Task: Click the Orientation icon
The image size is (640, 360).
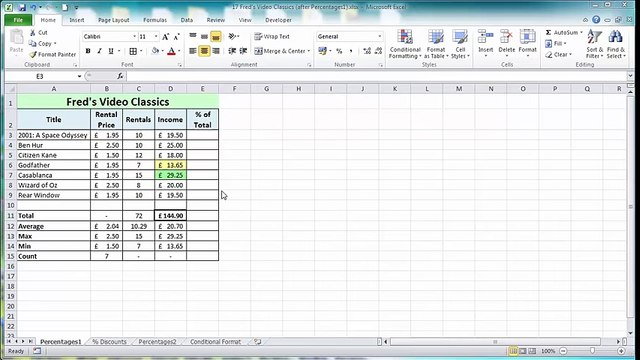Action: (x=232, y=37)
